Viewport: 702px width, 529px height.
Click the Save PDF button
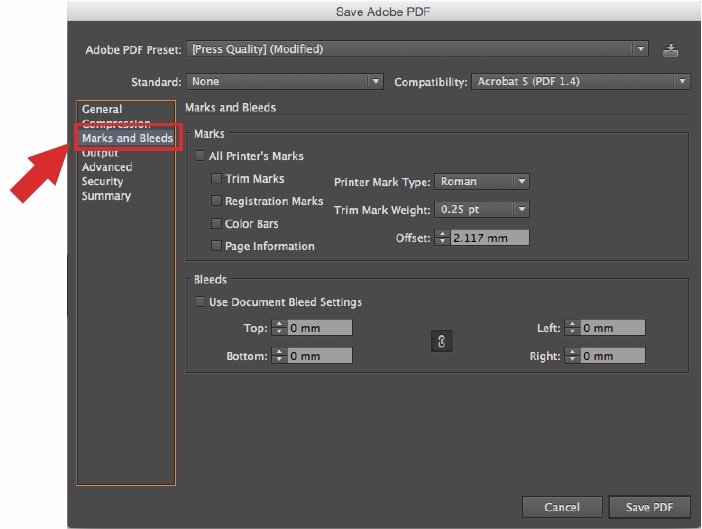[x=649, y=507]
